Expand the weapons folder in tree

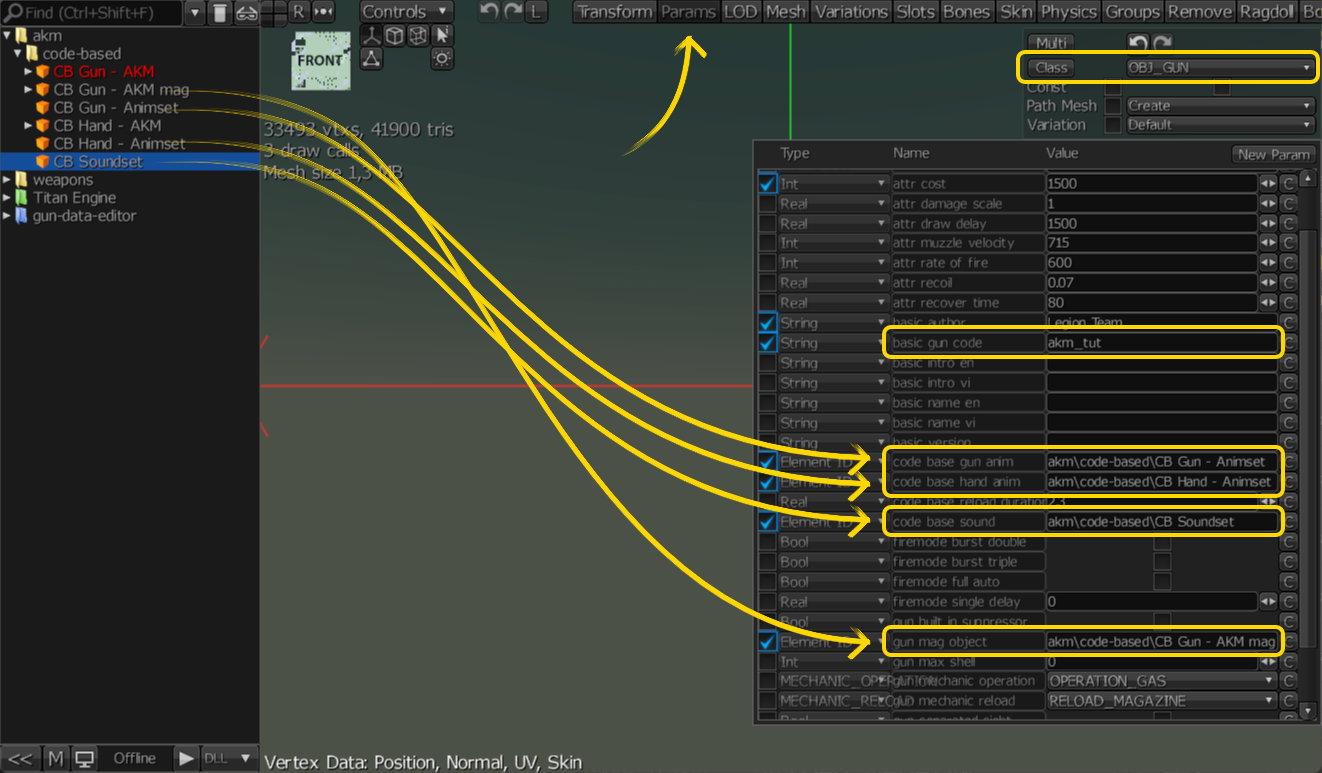(8, 180)
